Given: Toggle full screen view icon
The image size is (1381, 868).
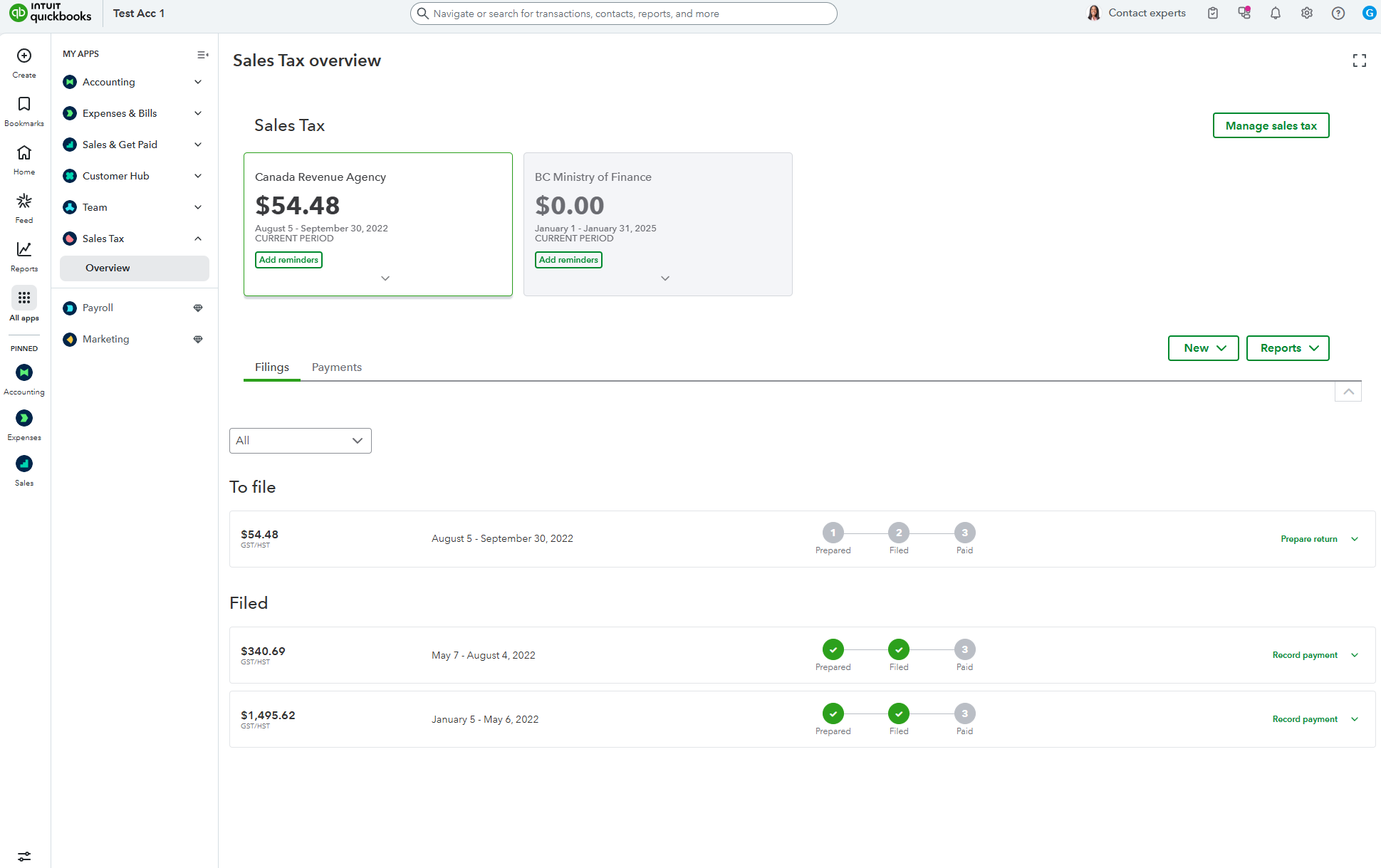Looking at the screenshot, I should tap(1359, 61).
